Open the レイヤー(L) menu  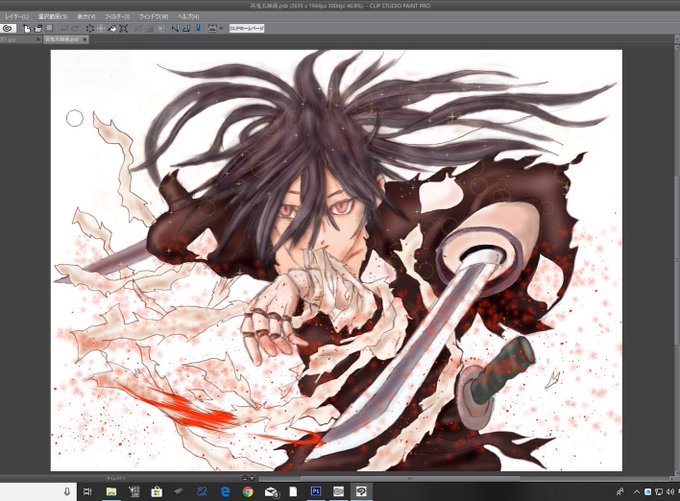[17, 16]
